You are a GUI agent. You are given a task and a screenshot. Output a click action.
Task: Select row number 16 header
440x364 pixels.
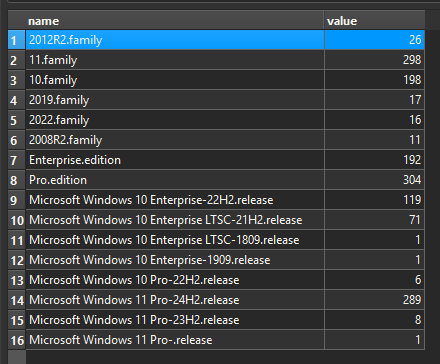tap(16, 340)
